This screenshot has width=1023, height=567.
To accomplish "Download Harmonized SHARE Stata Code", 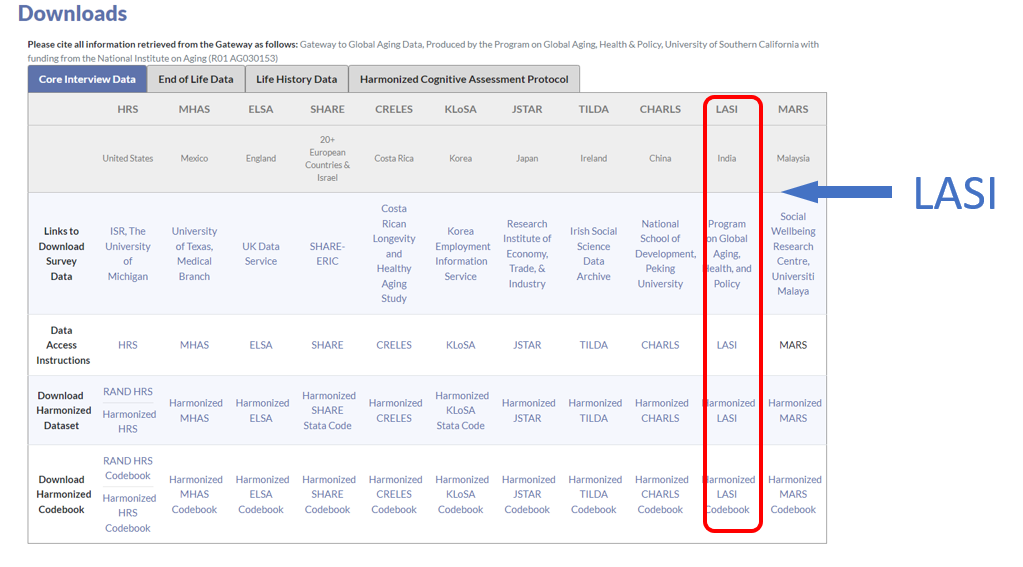I will 329,410.
